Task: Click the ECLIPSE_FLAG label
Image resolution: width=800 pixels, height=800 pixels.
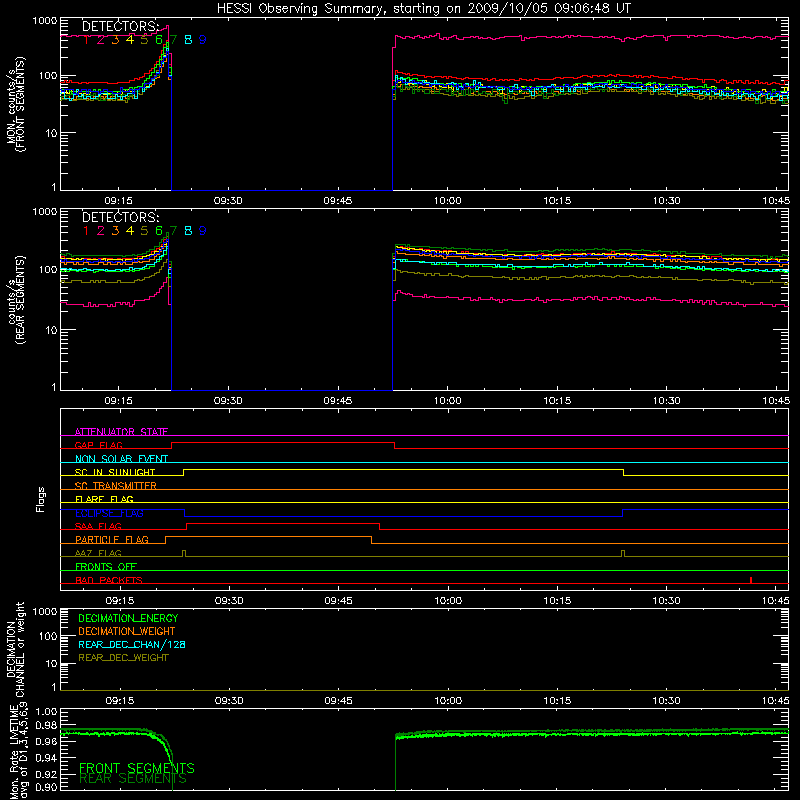Action: [109, 513]
